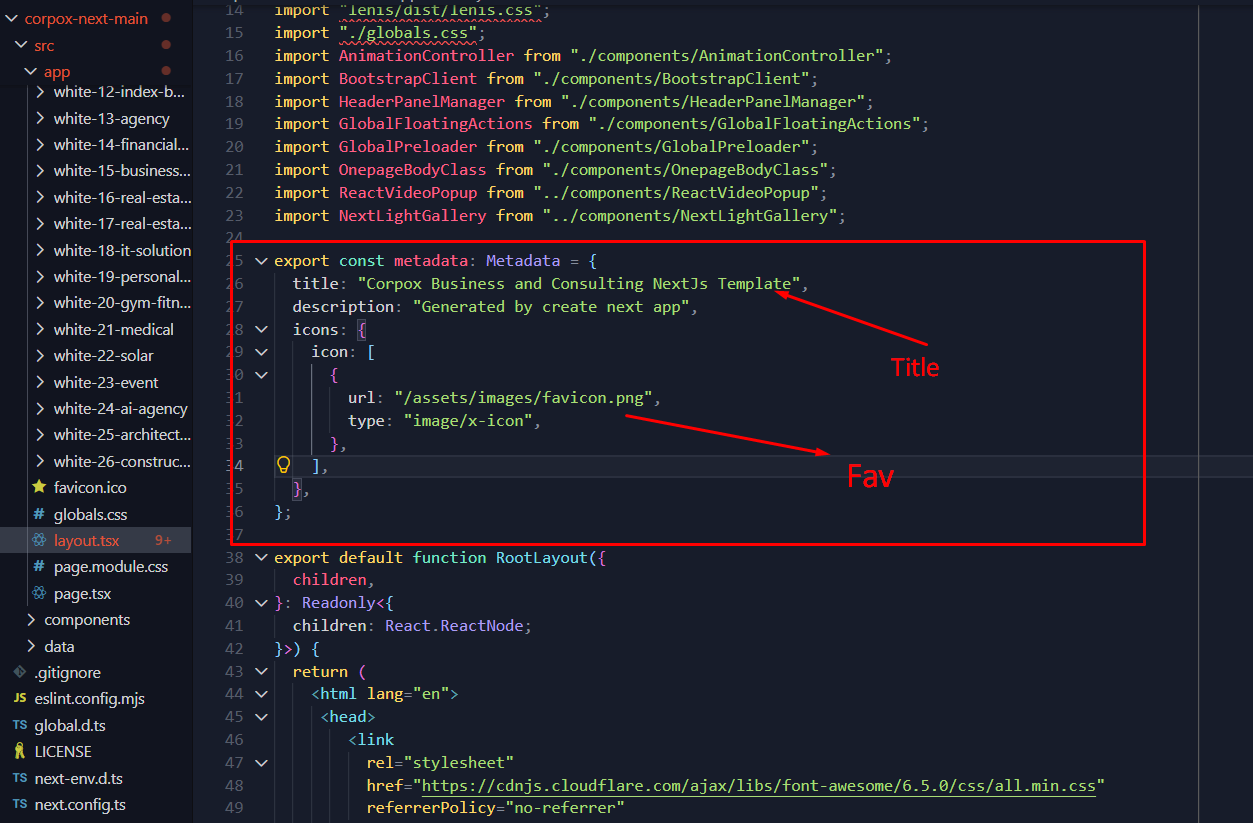Click the "./globals.css" import path
This screenshot has height=823, width=1253.
pyautogui.click(x=407, y=33)
